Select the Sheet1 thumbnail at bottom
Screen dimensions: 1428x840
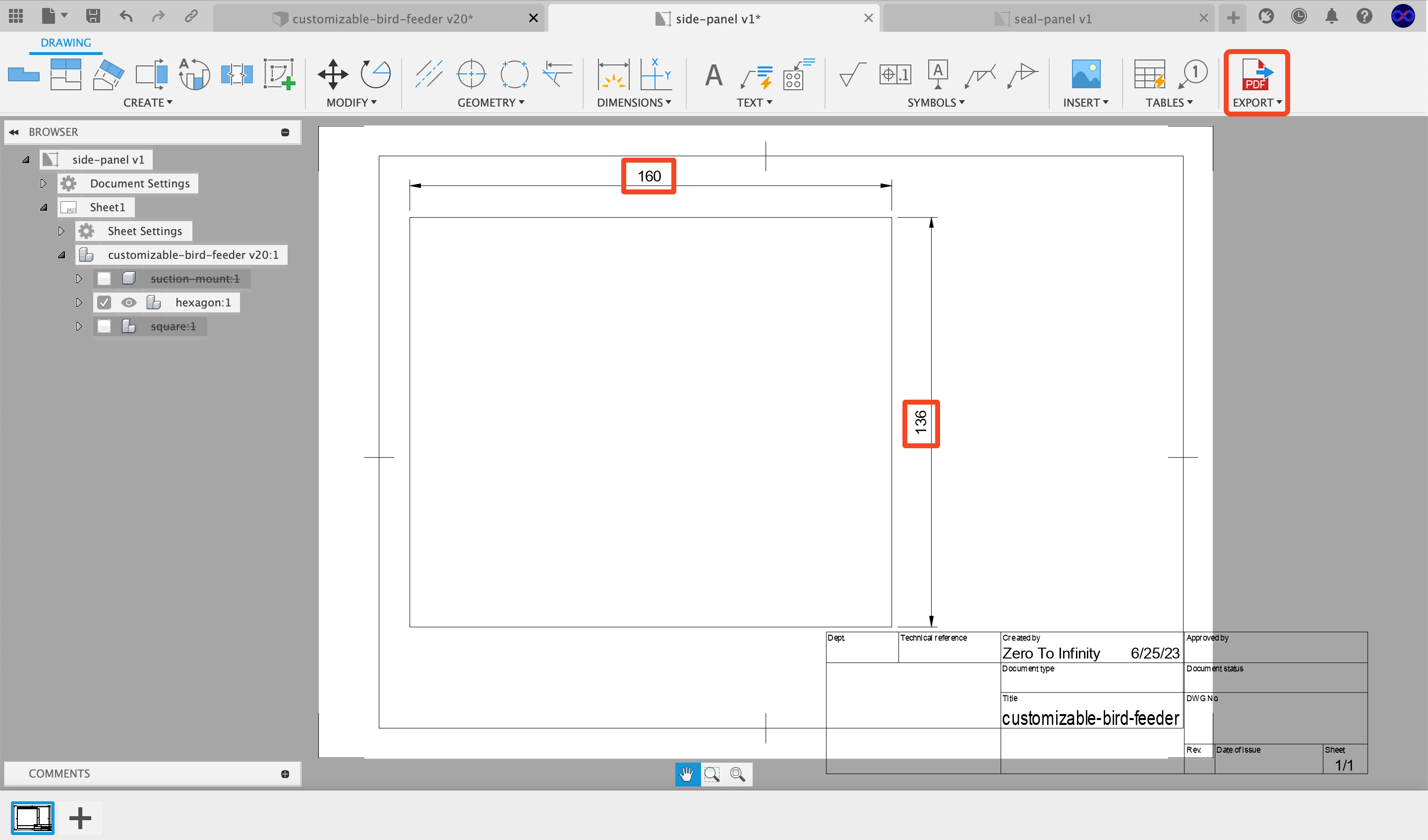(33, 818)
